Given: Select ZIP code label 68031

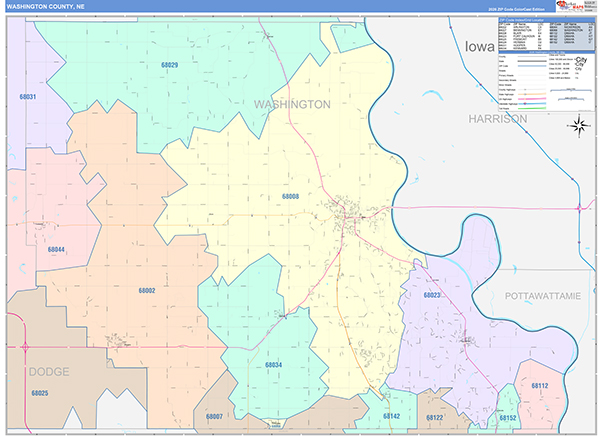Looking at the screenshot, I should 28,97.
